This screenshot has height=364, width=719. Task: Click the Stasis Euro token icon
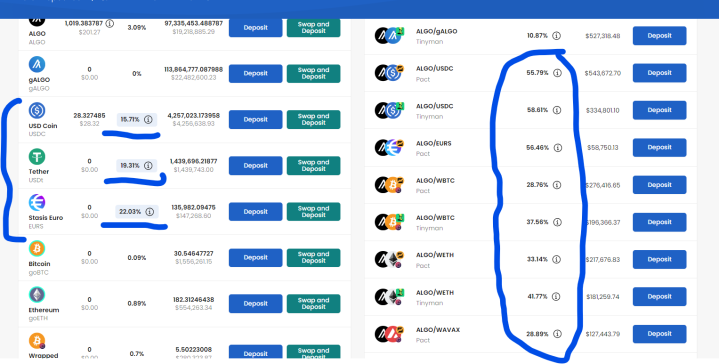pos(37,203)
